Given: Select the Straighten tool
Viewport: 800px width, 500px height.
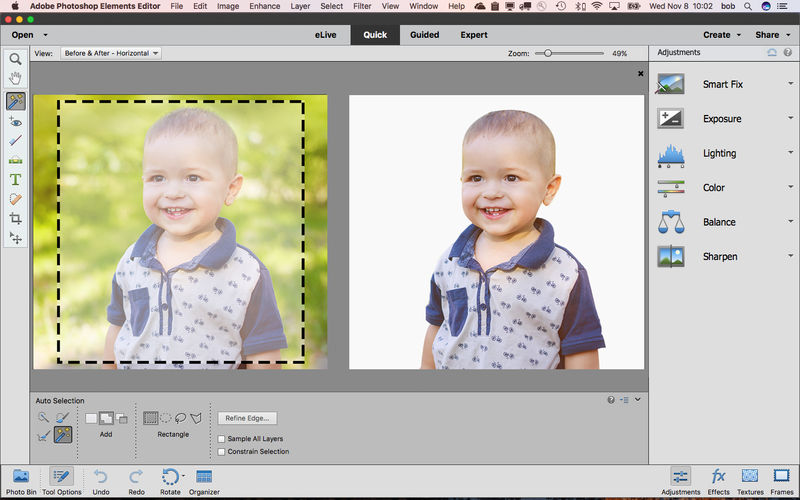Looking at the screenshot, I should pyautogui.click(x=15, y=159).
